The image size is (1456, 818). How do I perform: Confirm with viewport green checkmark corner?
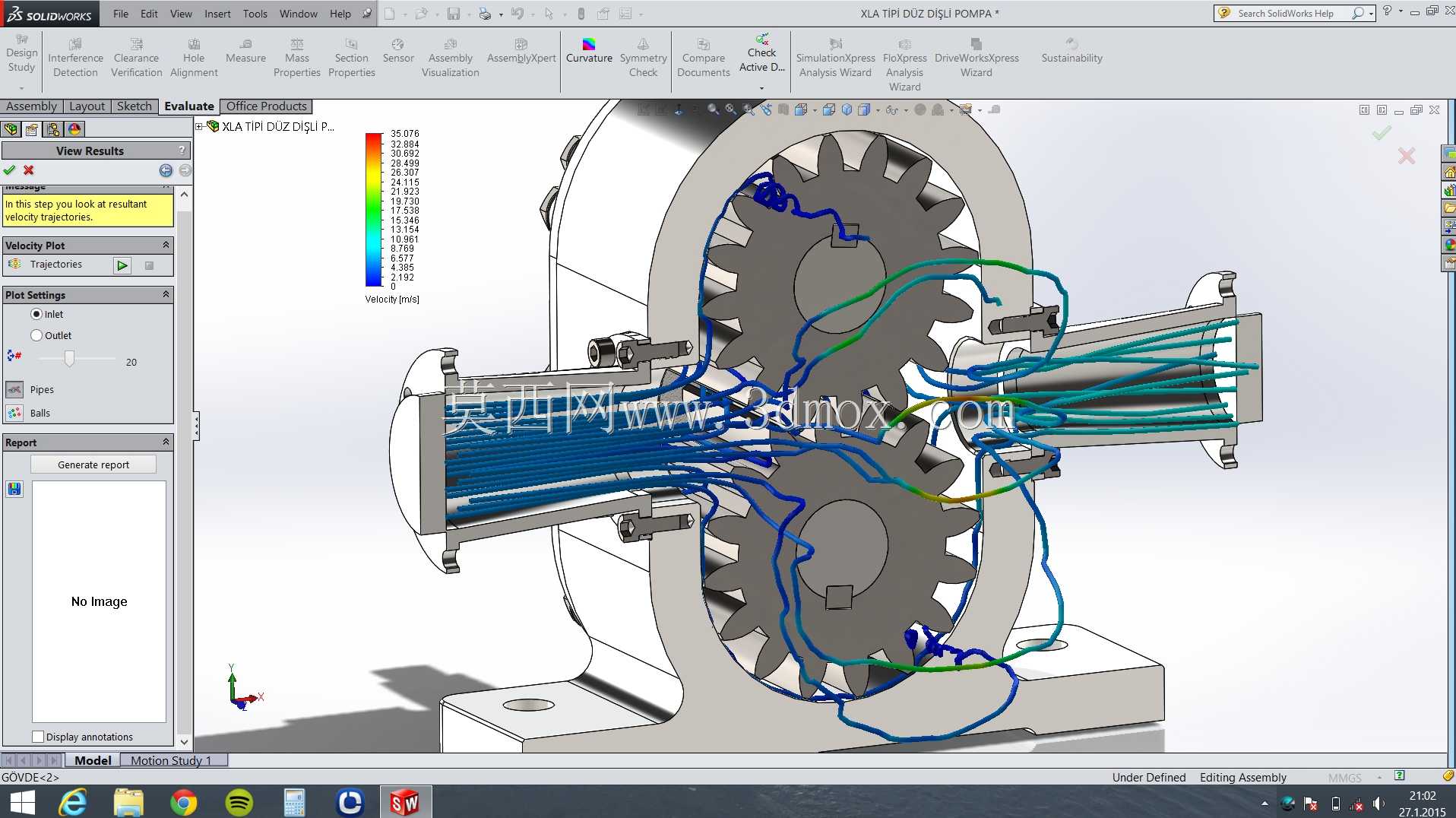pyautogui.click(x=1382, y=134)
